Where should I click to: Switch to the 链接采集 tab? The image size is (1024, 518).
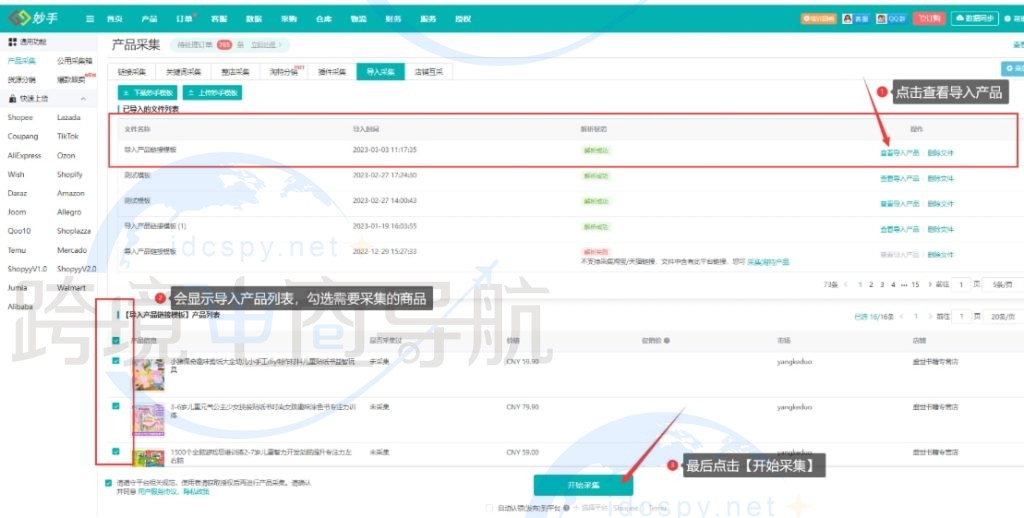tap(132, 72)
